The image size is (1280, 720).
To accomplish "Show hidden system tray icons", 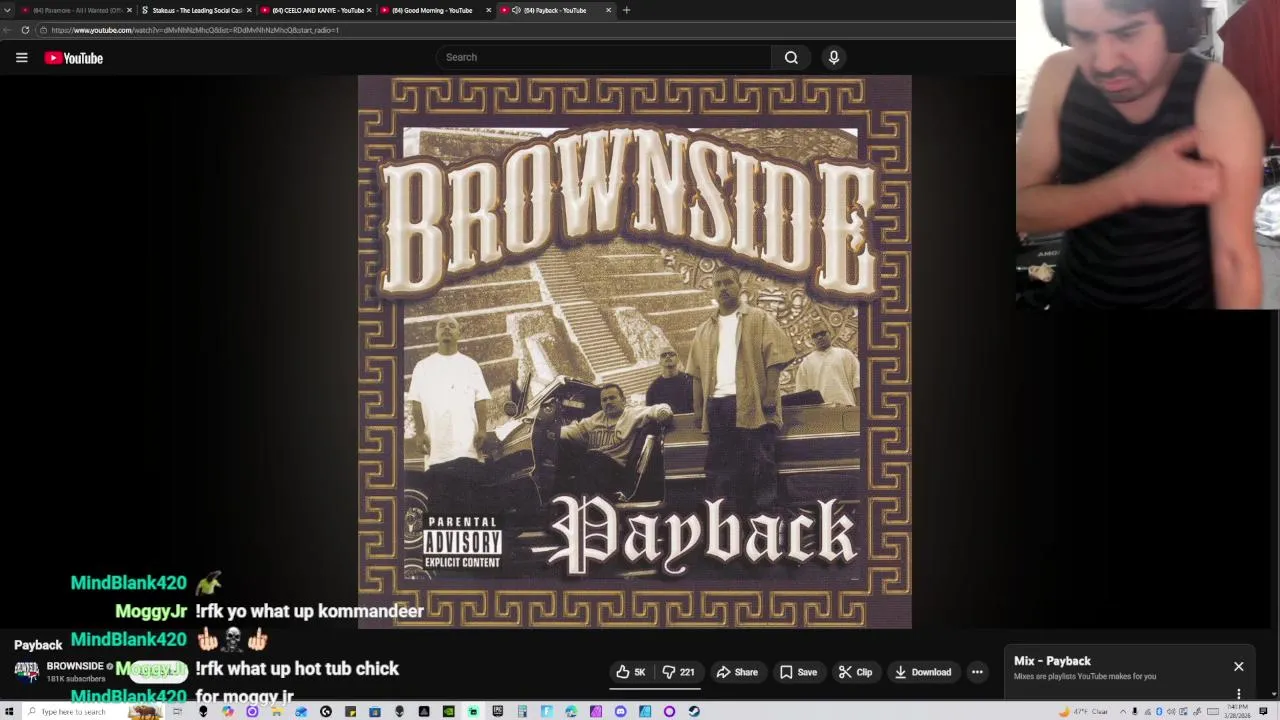I will tap(1123, 712).
